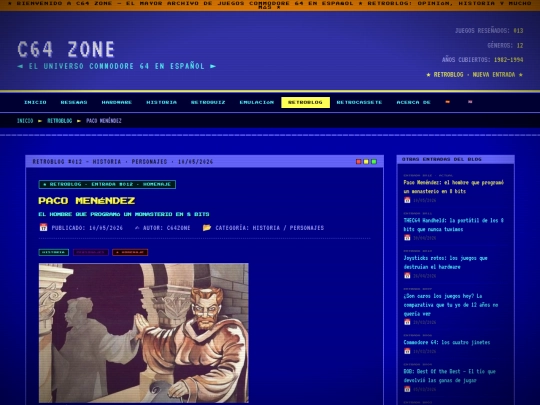
Task: Click calendar icon under Joysticks rotos entry
Action: tap(407, 276)
